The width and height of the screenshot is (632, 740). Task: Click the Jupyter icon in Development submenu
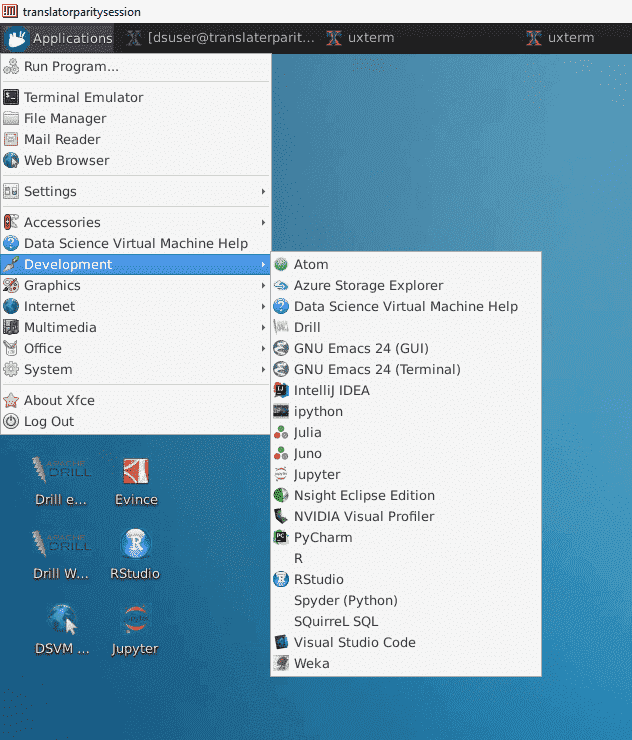click(281, 474)
